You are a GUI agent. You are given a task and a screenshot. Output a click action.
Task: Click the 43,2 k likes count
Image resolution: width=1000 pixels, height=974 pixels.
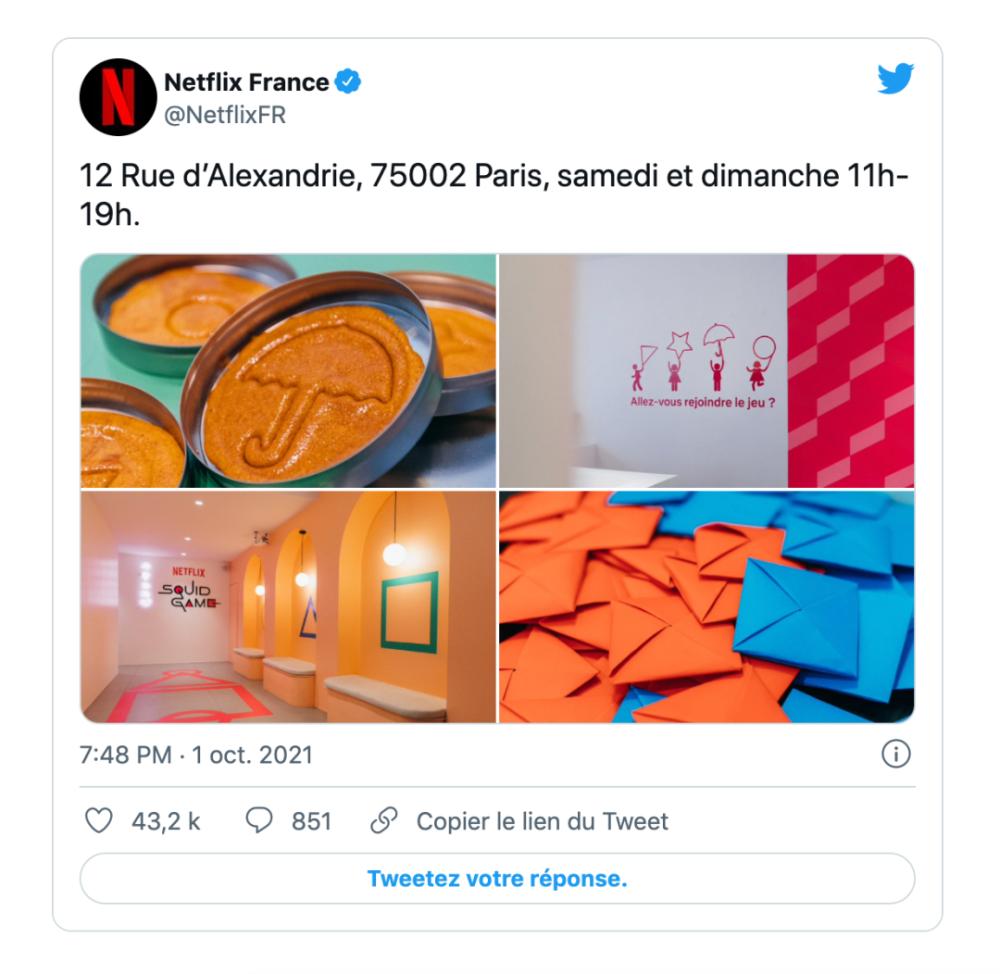click(x=166, y=821)
